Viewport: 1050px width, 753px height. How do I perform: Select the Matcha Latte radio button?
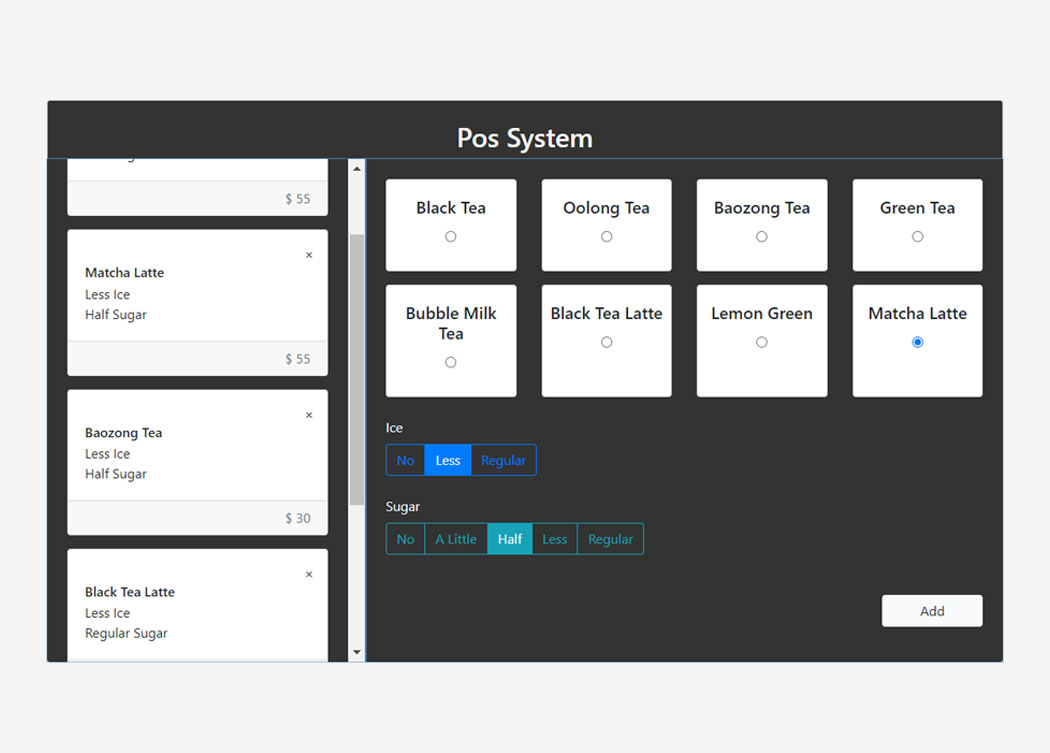tap(917, 342)
